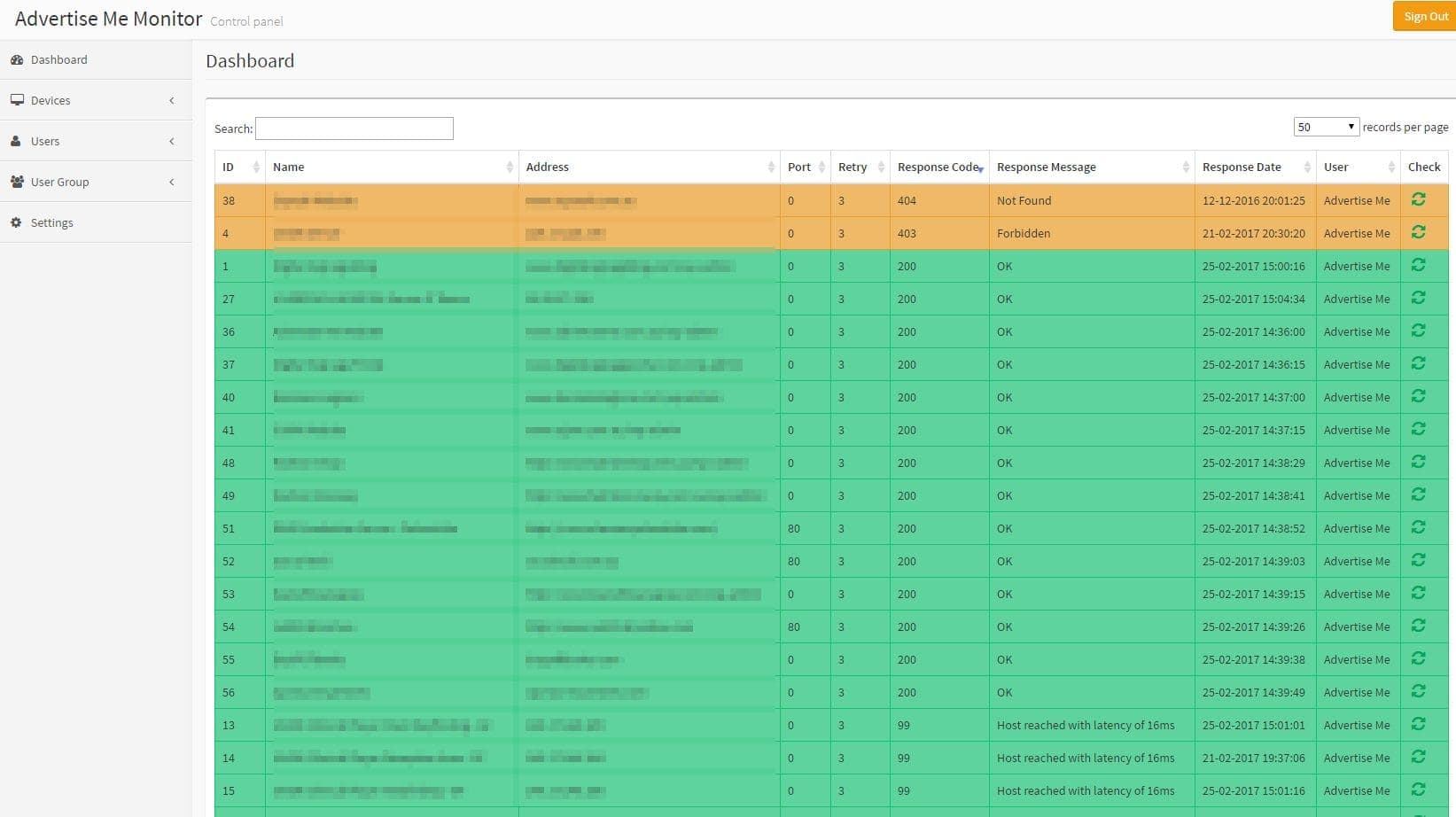Collapse the User Group submenu chevron
Viewport: 1456px width, 817px height.
[x=171, y=182]
